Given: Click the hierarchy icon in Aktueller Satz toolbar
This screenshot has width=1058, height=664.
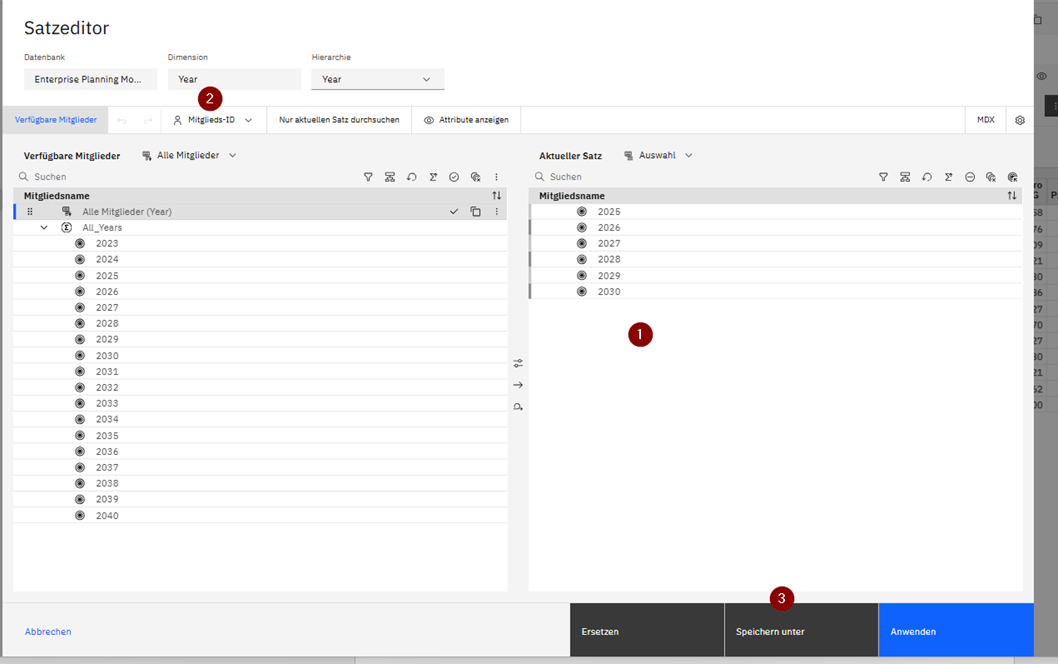Looking at the screenshot, I should (x=905, y=177).
